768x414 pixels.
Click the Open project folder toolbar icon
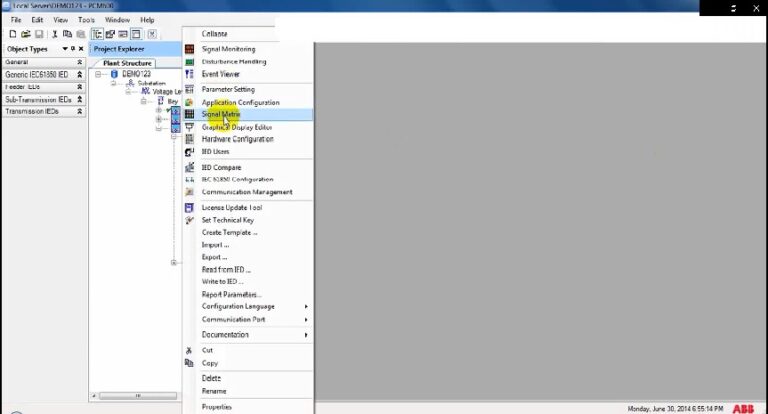25,34
